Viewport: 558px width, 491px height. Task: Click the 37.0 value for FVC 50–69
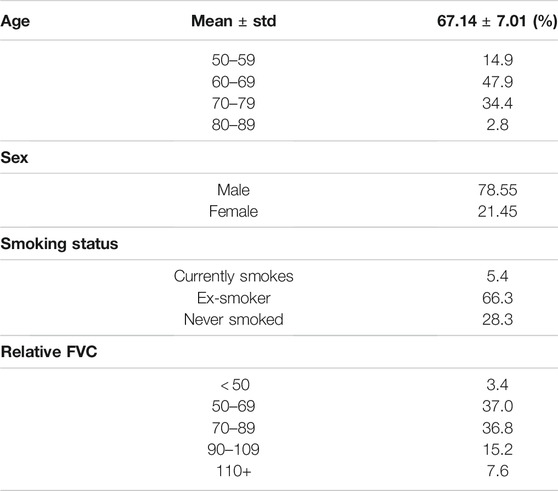[x=498, y=406]
